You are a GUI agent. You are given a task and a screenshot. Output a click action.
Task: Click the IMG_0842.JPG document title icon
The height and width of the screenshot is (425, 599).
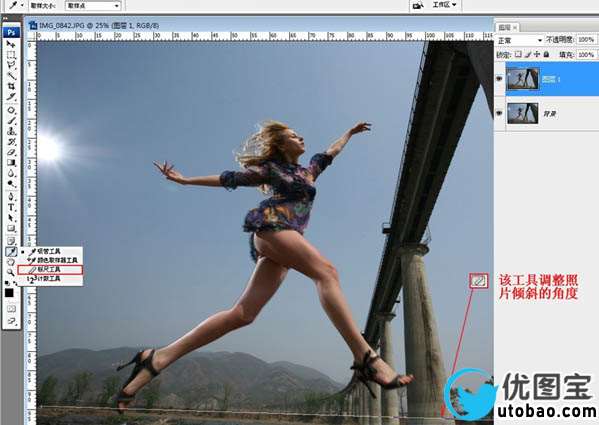point(33,26)
